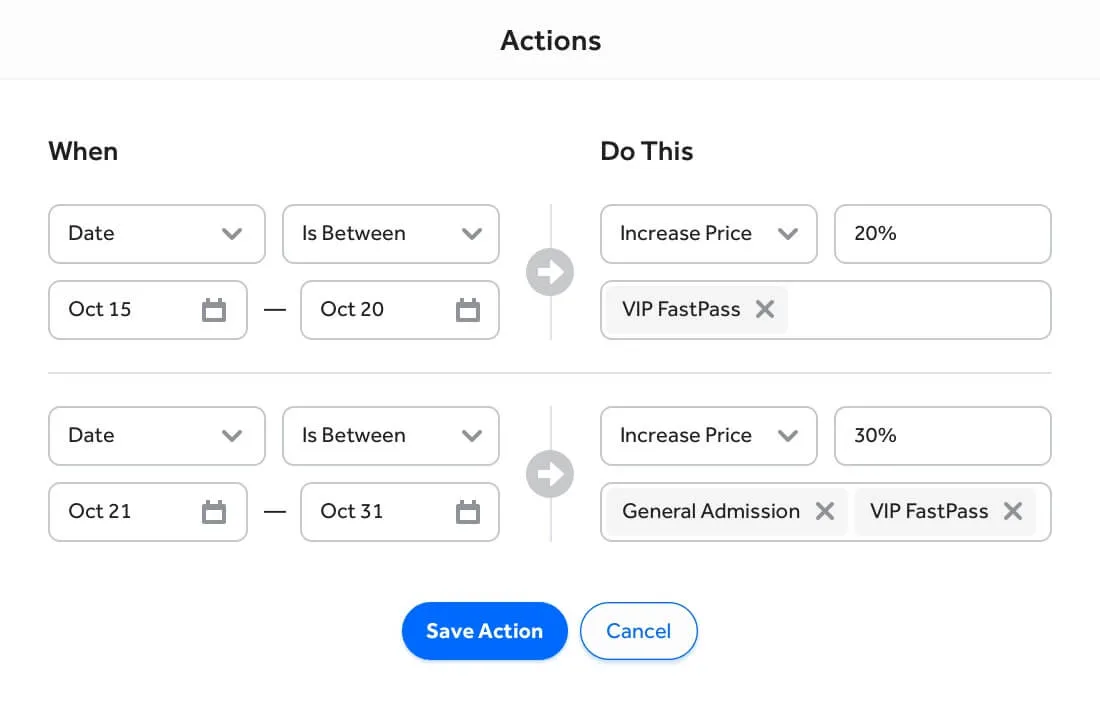Expand first rule's Is Between dropdown
The image size is (1100, 708).
[391, 234]
